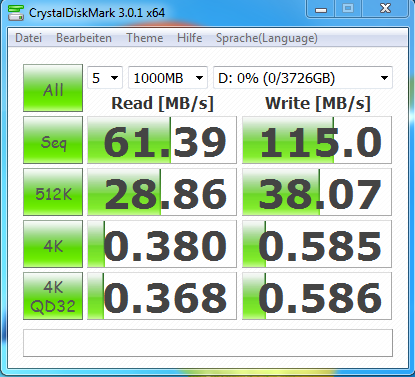Open the Sprache(Language) menu

coord(267,38)
